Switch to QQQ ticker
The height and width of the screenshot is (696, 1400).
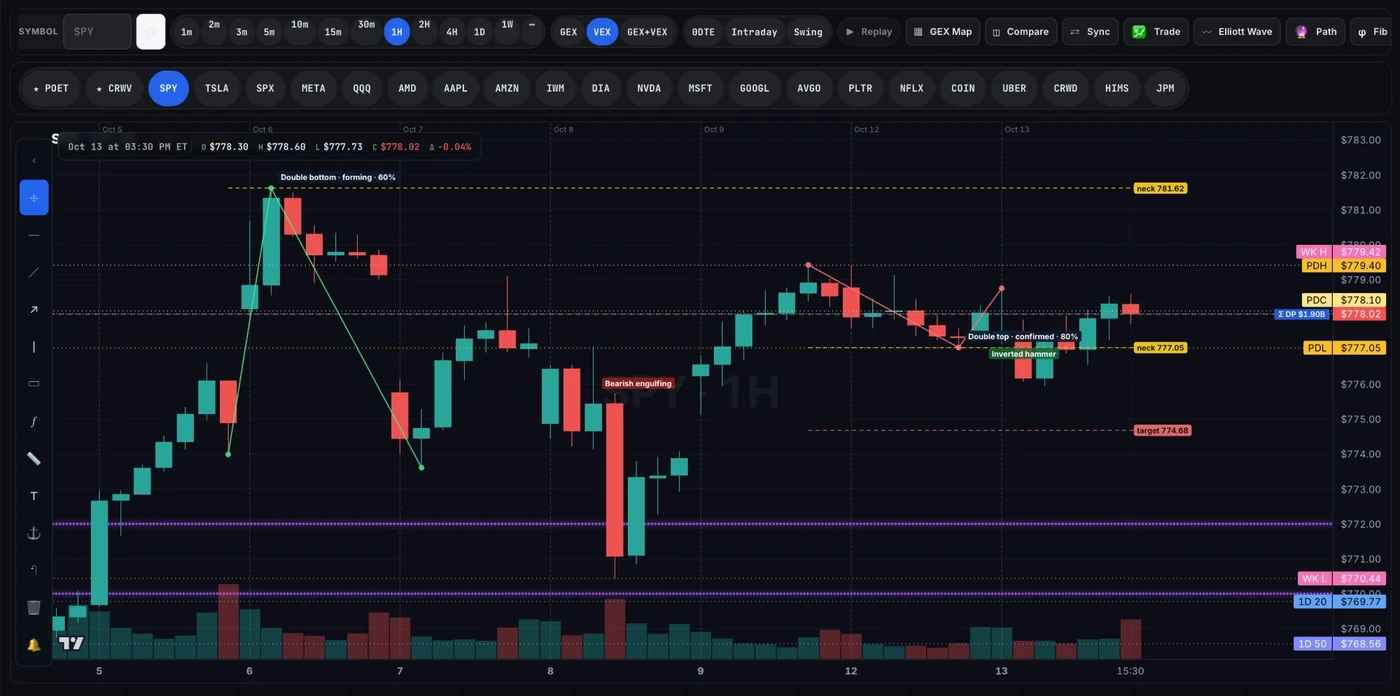[x=362, y=88]
